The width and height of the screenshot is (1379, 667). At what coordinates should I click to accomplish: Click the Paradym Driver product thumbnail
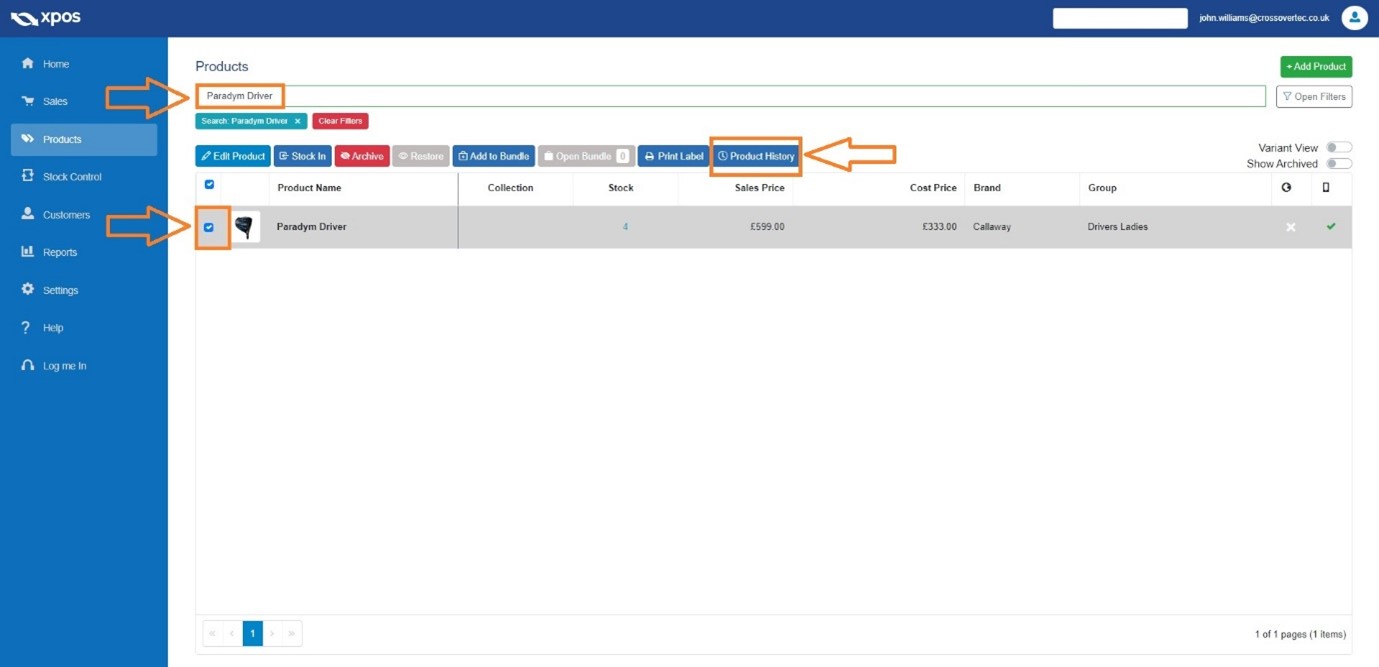244,227
